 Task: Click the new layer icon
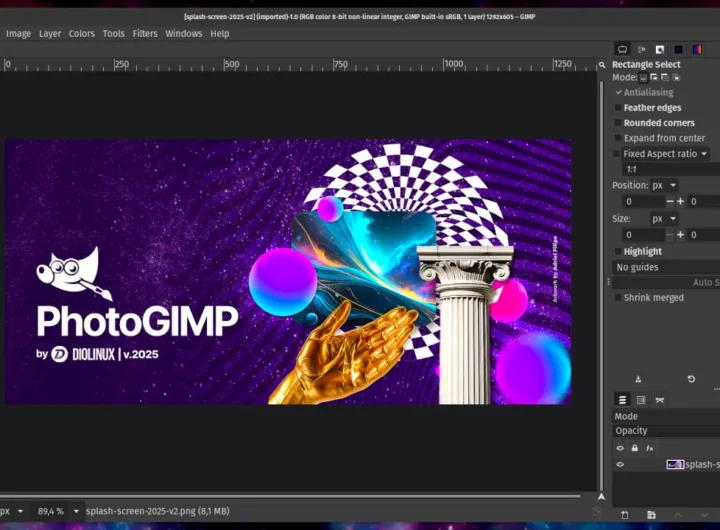pyautogui.click(x=624, y=514)
